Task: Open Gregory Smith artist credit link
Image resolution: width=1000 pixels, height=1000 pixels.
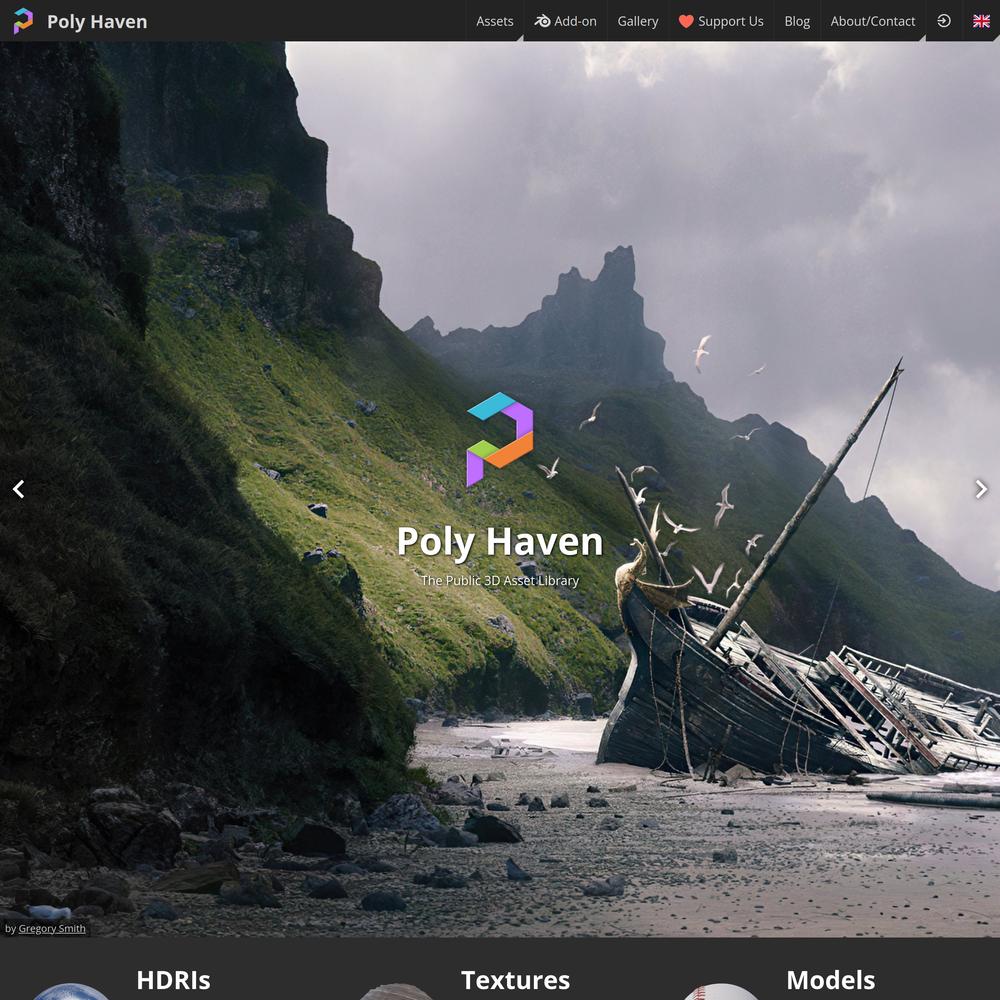Action: point(52,929)
